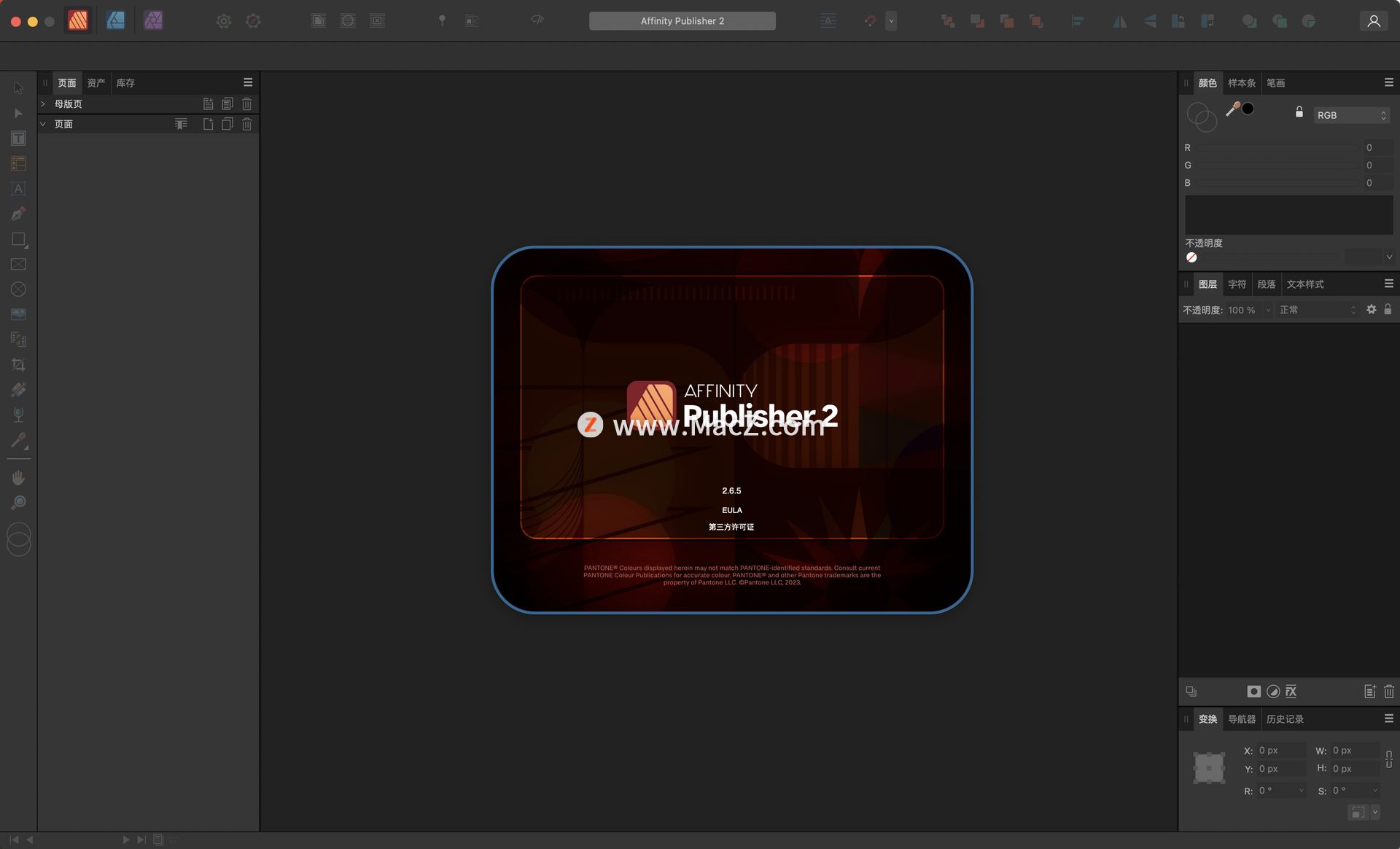Image resolution: width=1400 pixels, height=849 pixels.
Task: Toggle the transform aspect ratio link
Action: 1388,759
